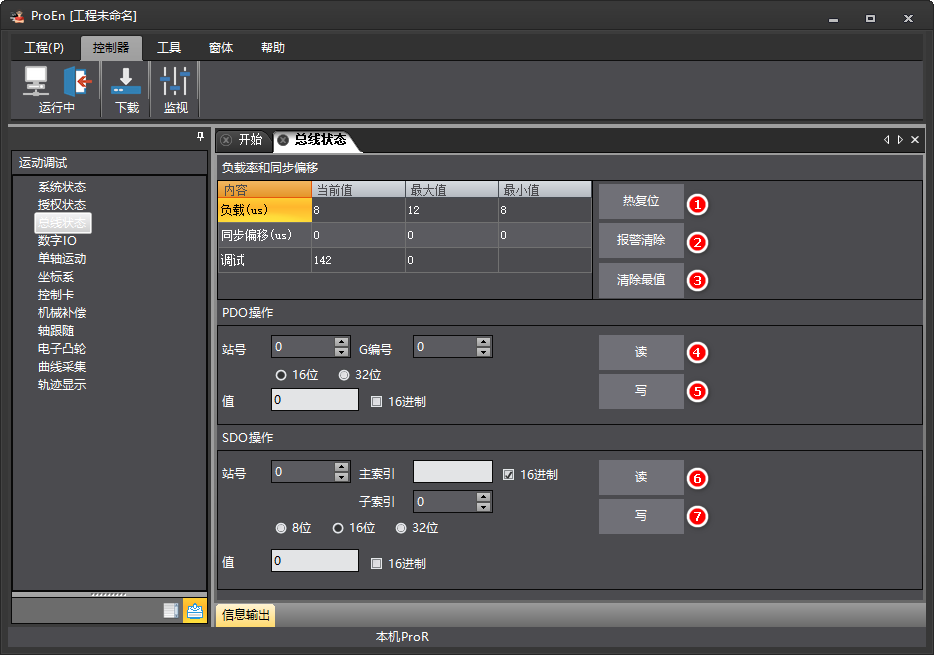This screenshot has width=934, height=655.
Task: Select the SDO 16位 radio button
Action: click(x=338, y=528)
